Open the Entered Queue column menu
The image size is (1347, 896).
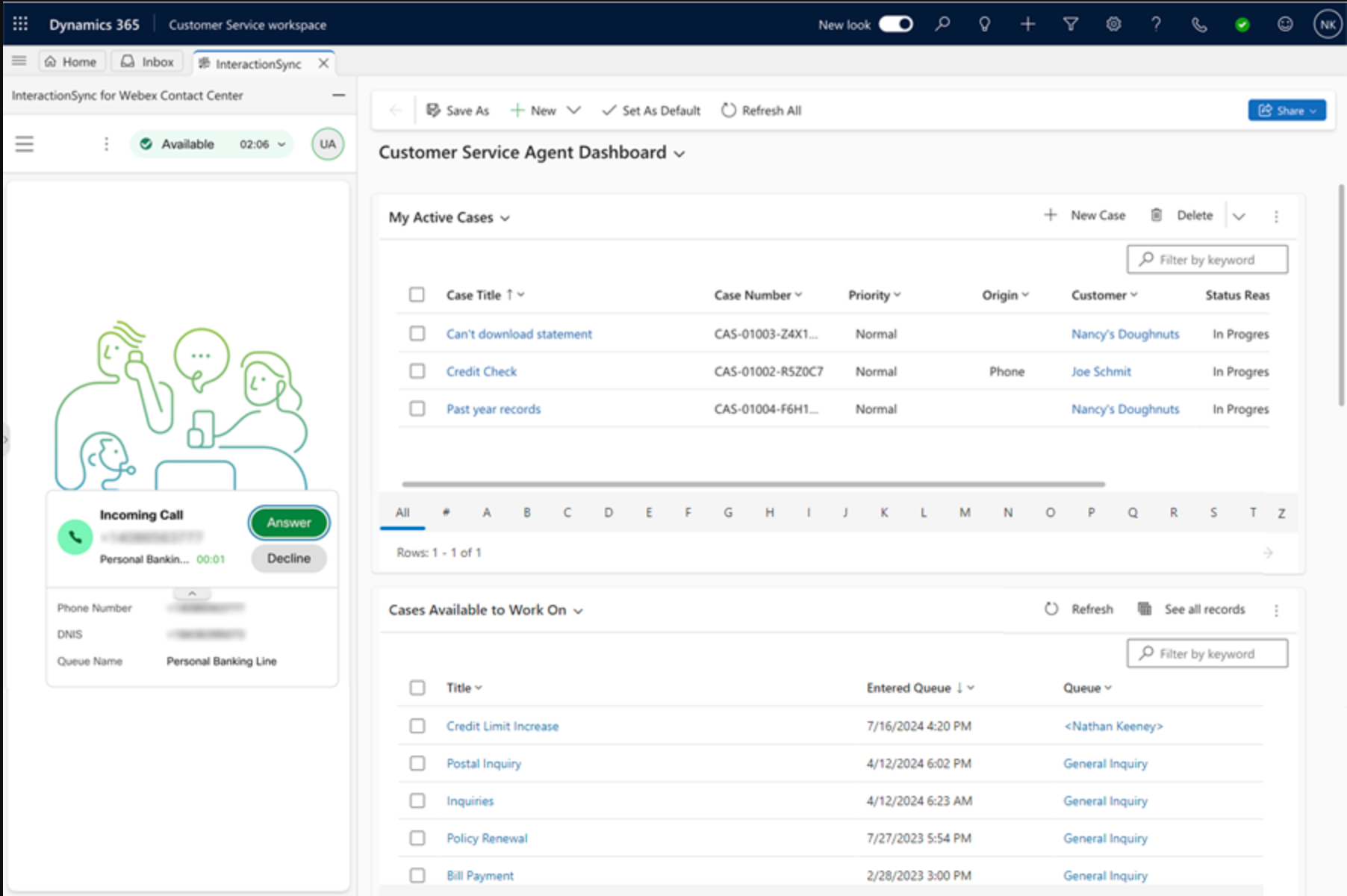(920, 688)
